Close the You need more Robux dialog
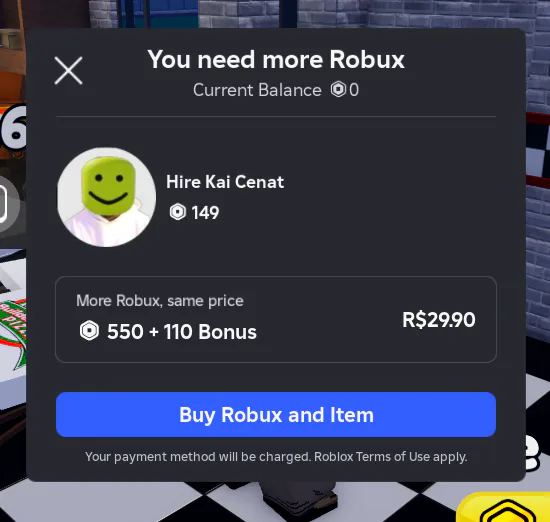550x522 pixels. 68,71
